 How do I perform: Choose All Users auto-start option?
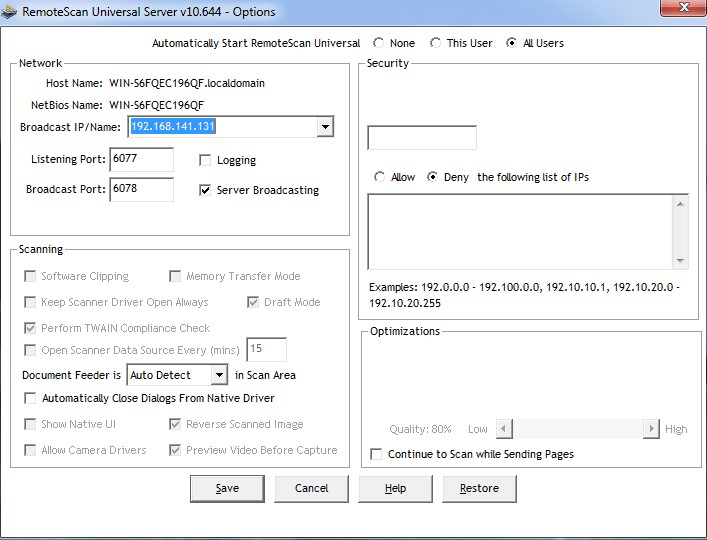point(511,43)
